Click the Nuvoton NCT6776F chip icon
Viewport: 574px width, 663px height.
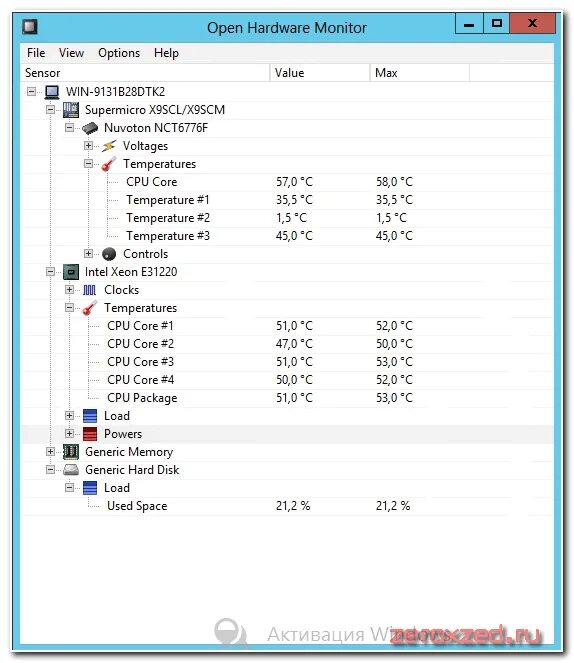[x=90, y=128]
